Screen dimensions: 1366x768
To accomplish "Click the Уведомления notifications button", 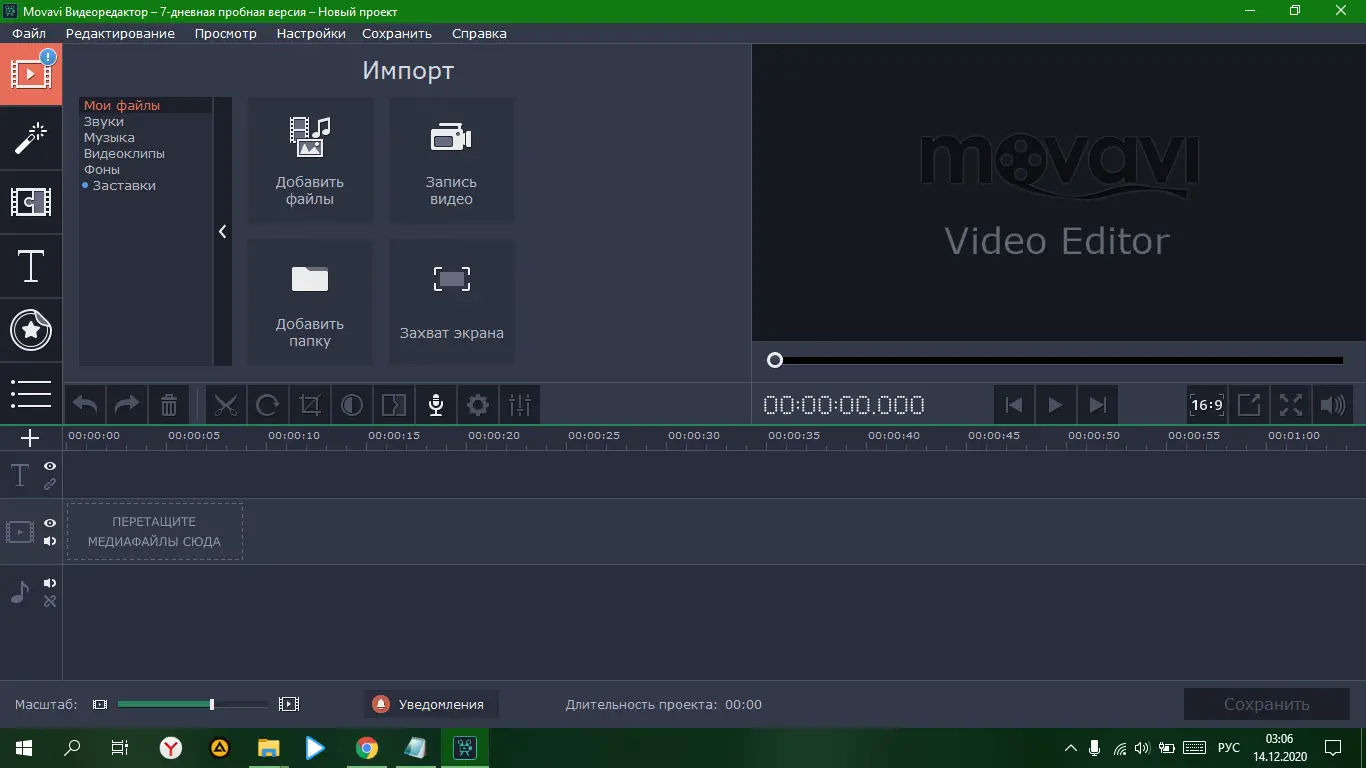I will tap(431, 704).
